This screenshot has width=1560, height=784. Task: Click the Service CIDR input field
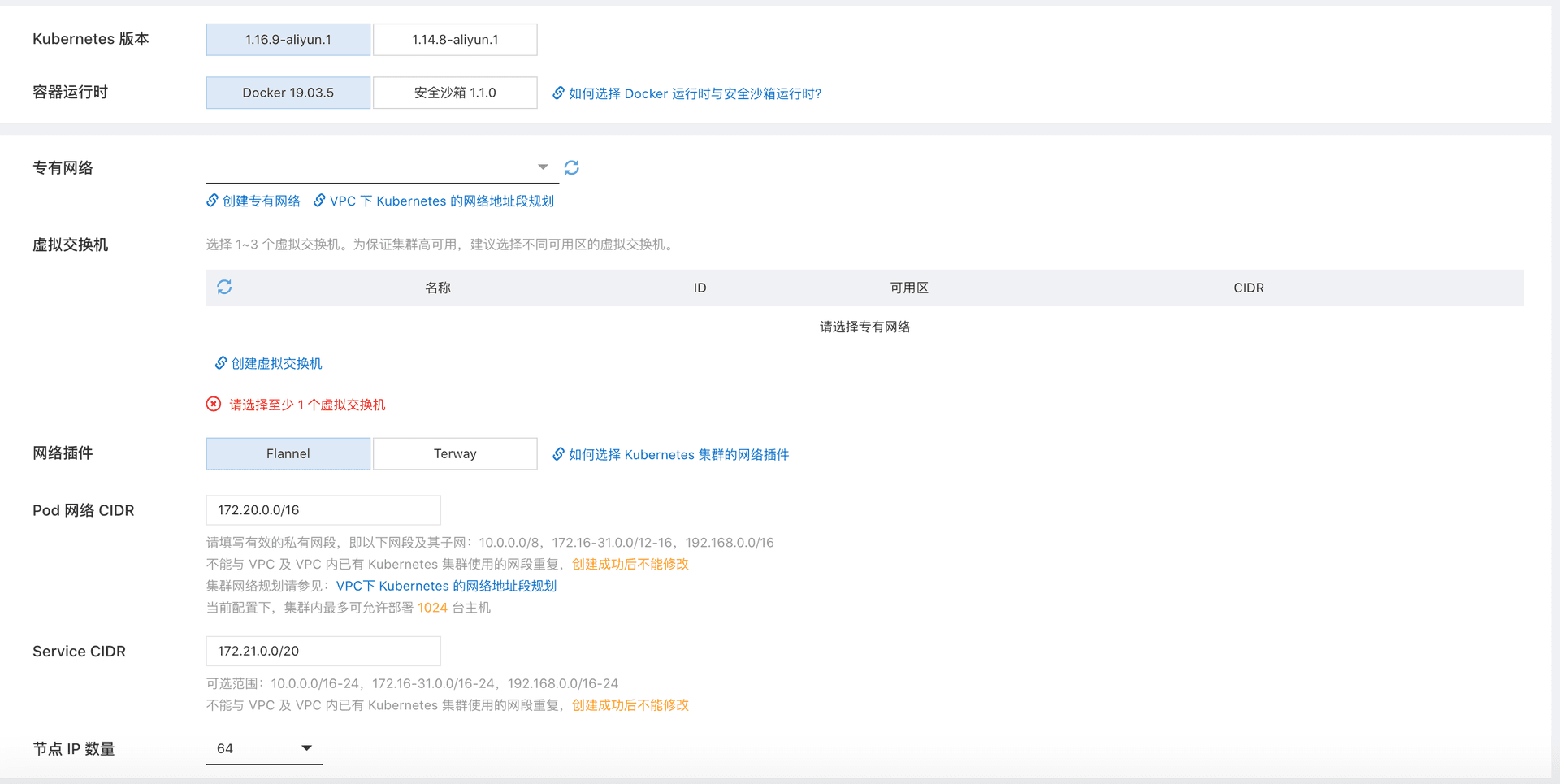pos(323,651)
